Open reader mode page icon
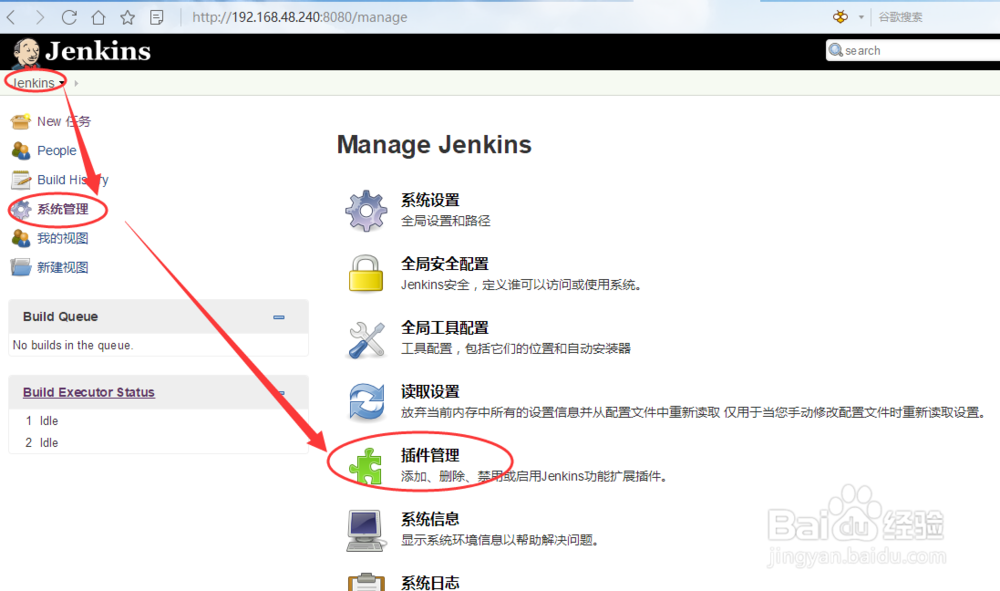1000x591 pixels. [157, 17]
